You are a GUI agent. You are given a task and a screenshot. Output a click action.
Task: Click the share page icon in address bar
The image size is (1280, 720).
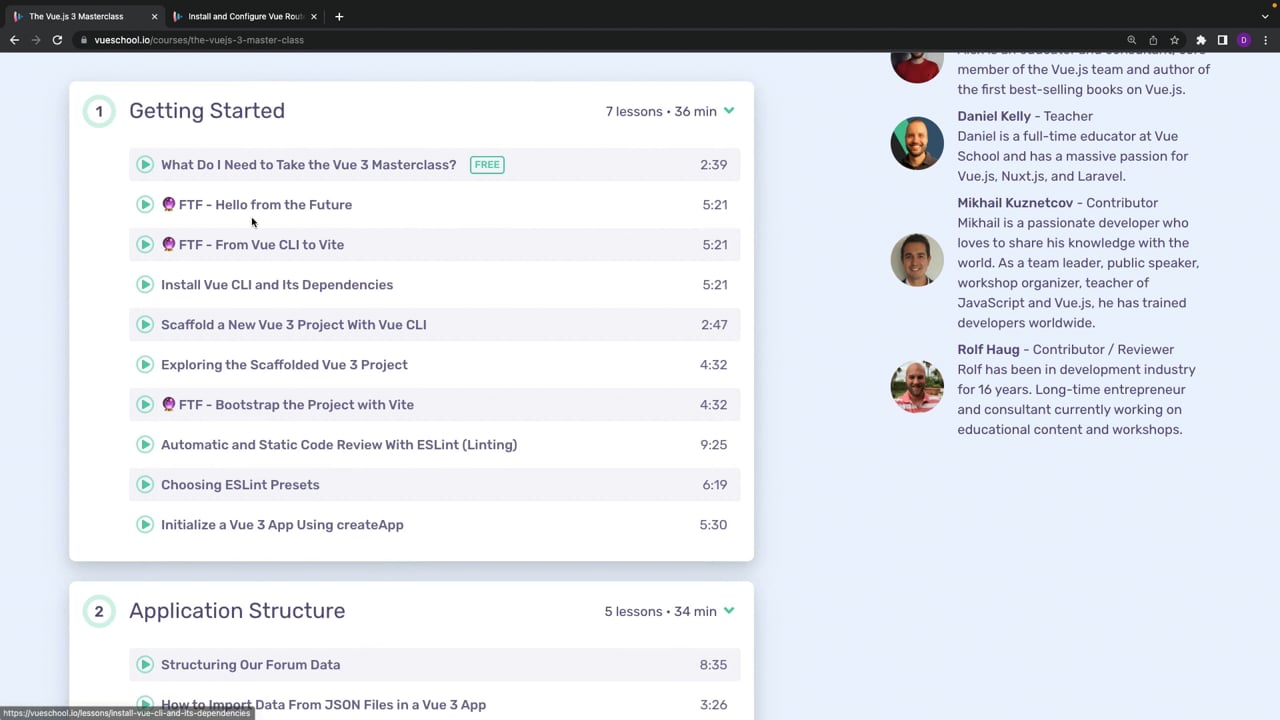1153,40
